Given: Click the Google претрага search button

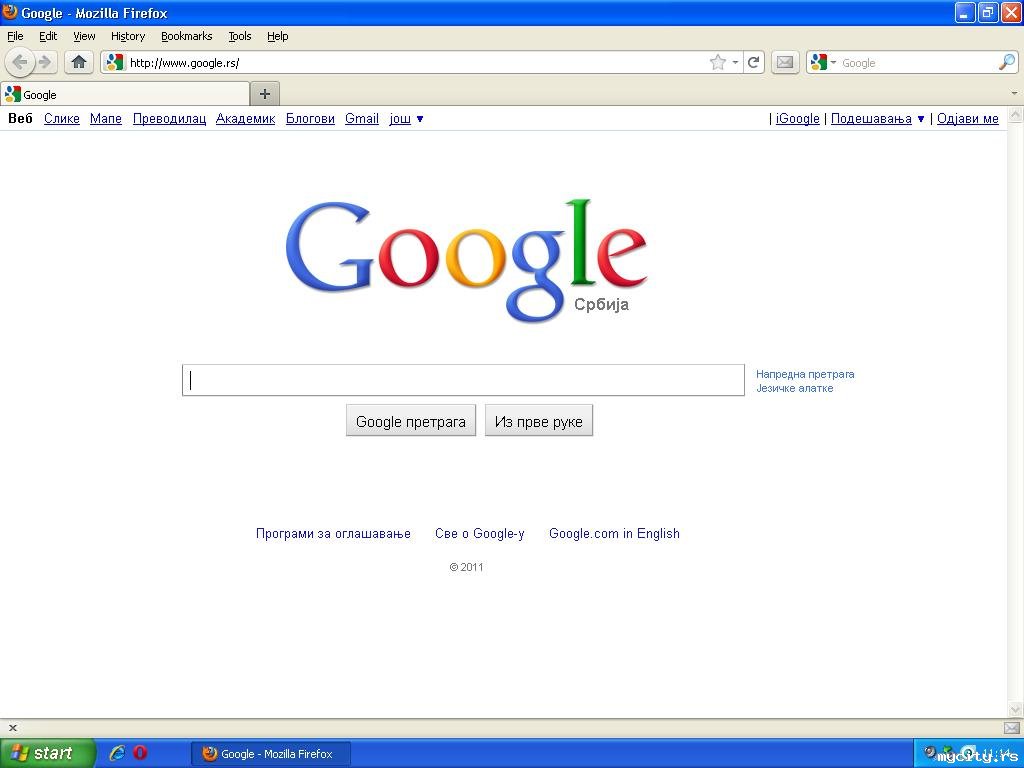Looking at the screenshot, I should pos(411,421).
